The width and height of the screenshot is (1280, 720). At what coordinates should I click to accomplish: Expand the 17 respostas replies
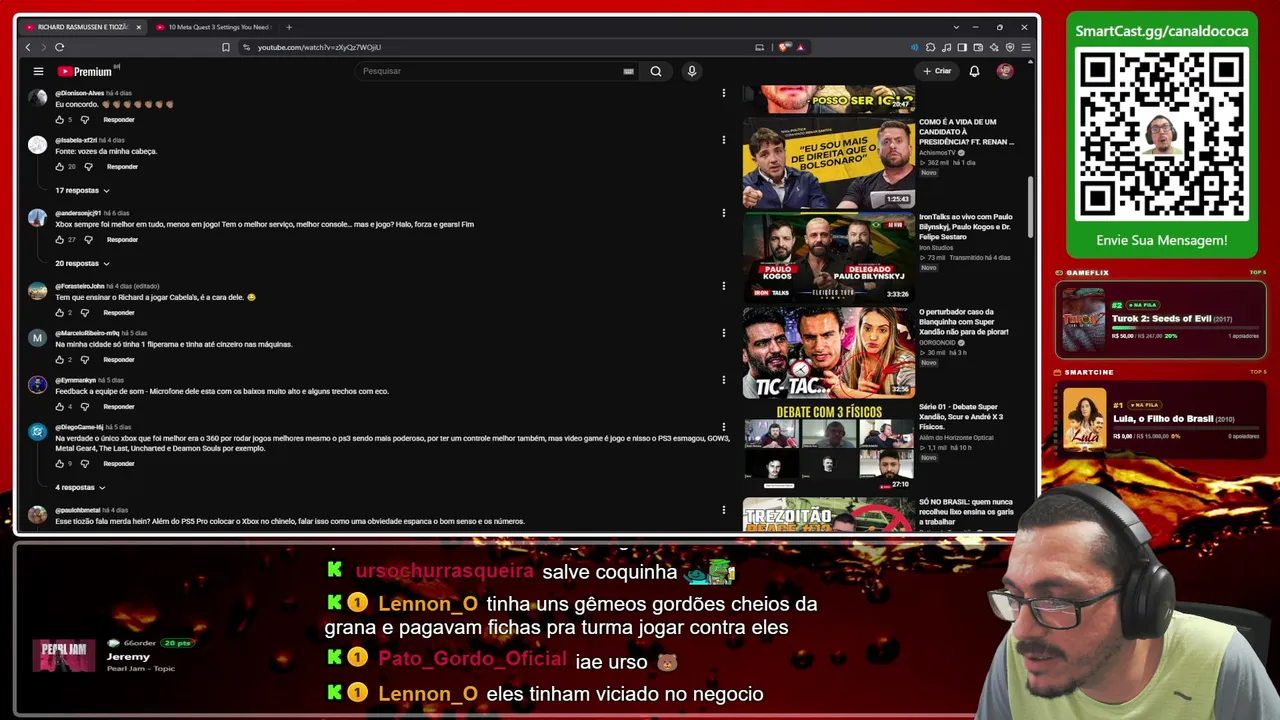pyautogui.click(x=82, y=191)
